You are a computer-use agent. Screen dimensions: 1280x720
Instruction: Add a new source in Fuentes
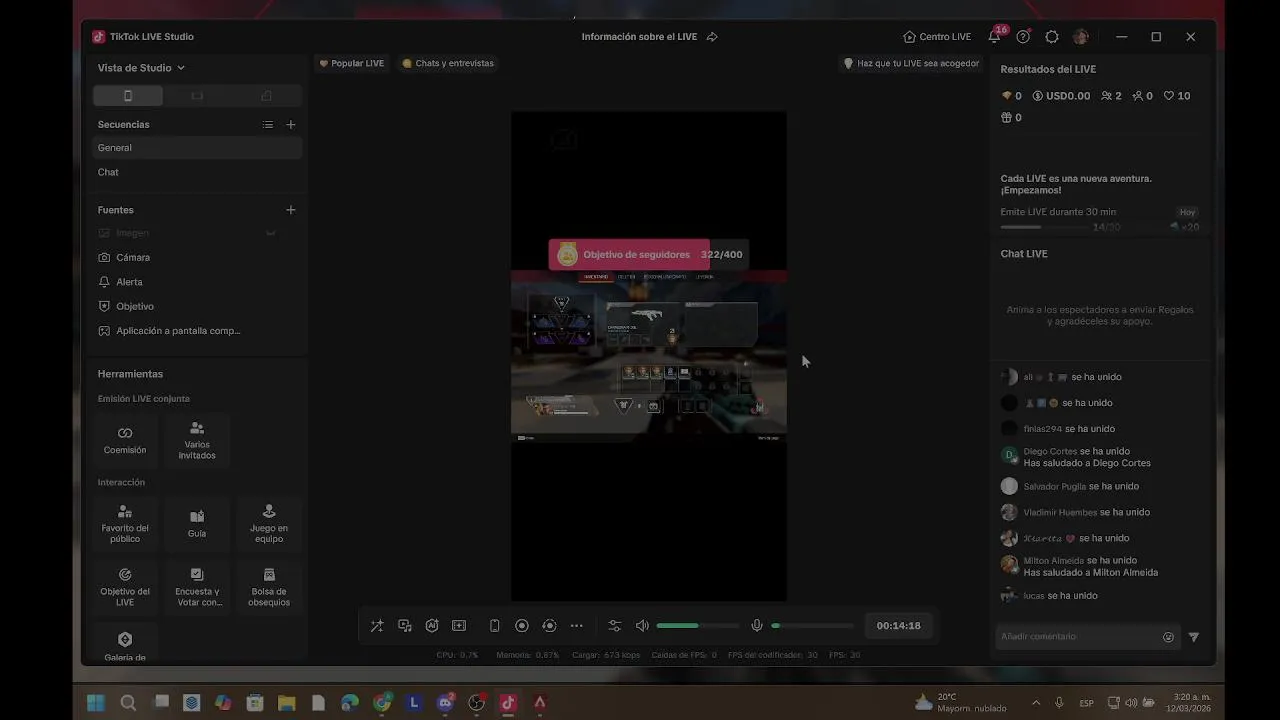(x=291, y=210)
